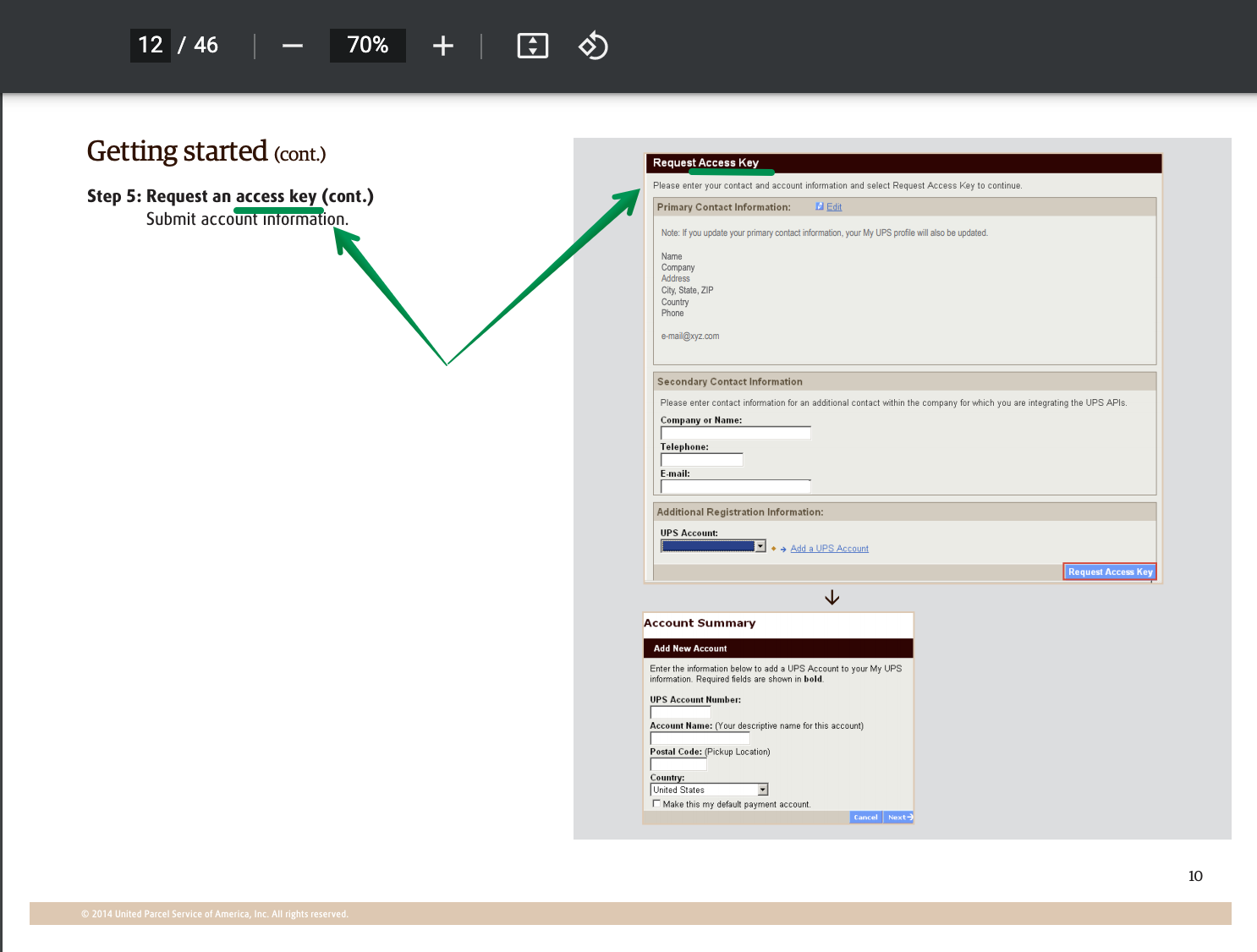This screenshot has height=952, width=1257.
Task: Click the zoom percentage field showing 70%
Action: pyautogui.click(x=367, y=46)
